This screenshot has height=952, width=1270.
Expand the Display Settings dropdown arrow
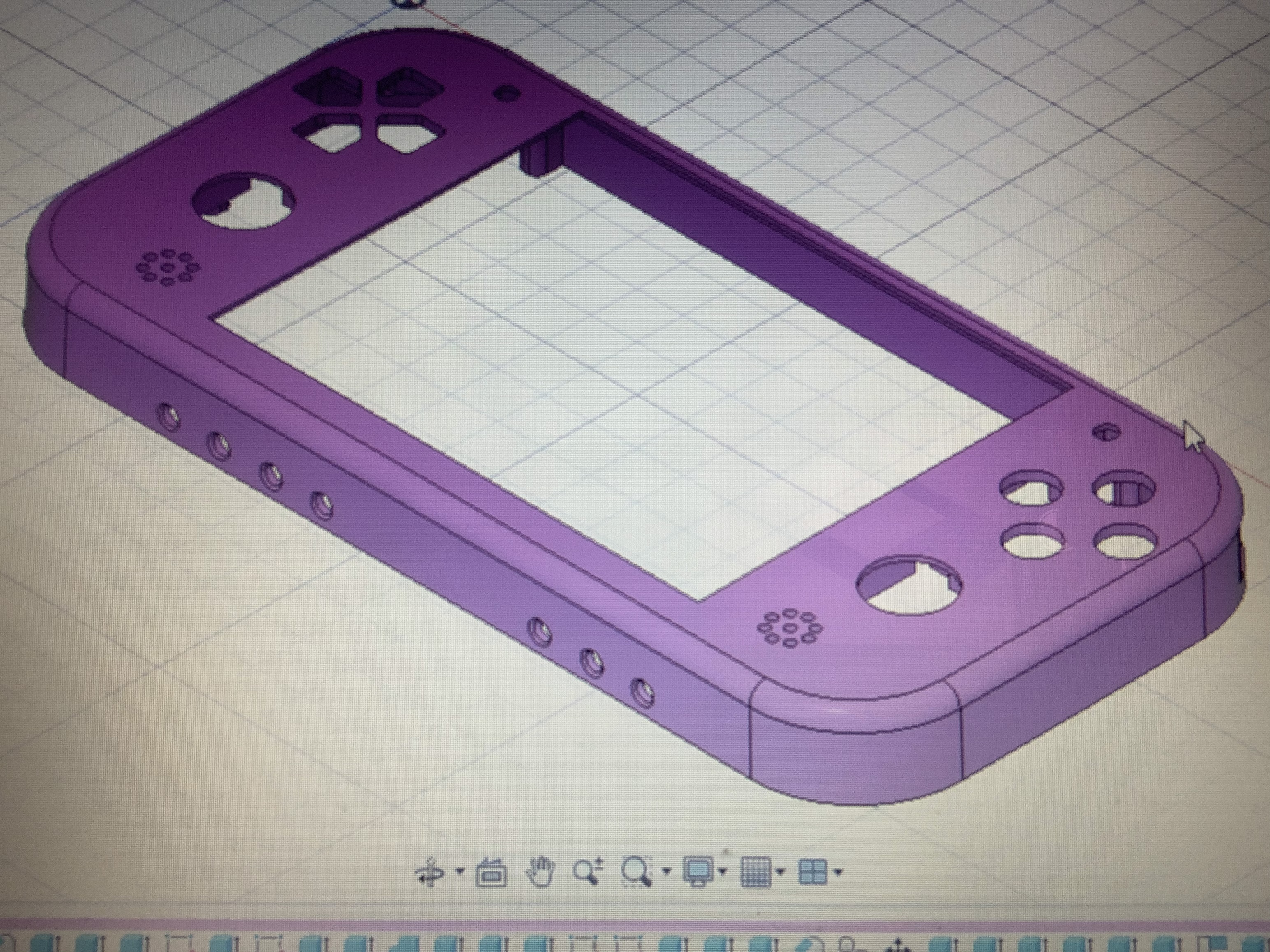point(723,872)
